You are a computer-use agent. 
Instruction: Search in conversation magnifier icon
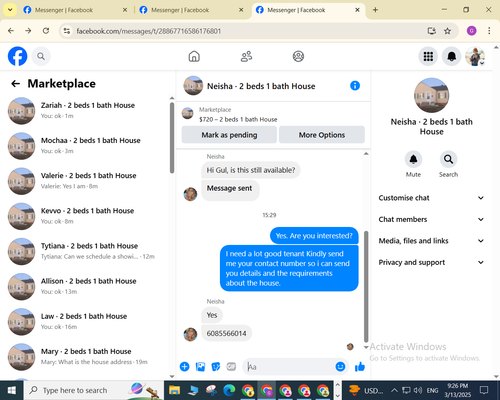(x=448, y=159)
